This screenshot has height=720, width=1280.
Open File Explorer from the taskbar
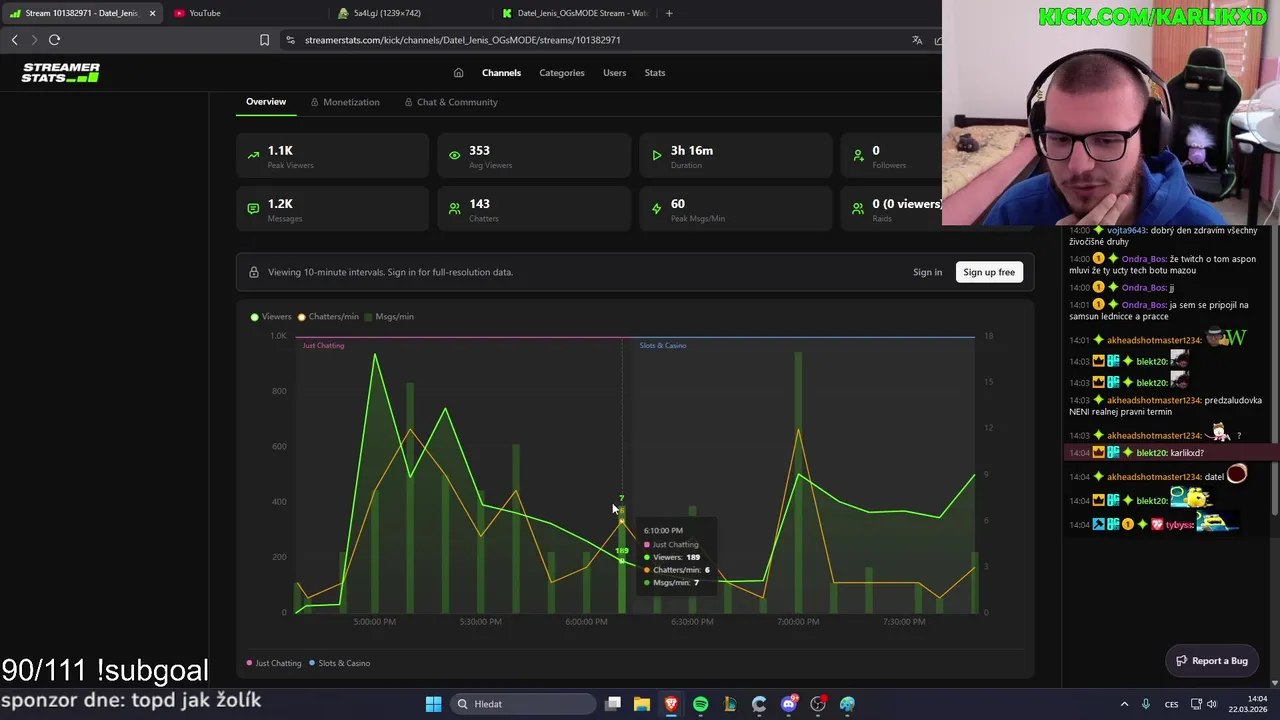tap(642, 704)
